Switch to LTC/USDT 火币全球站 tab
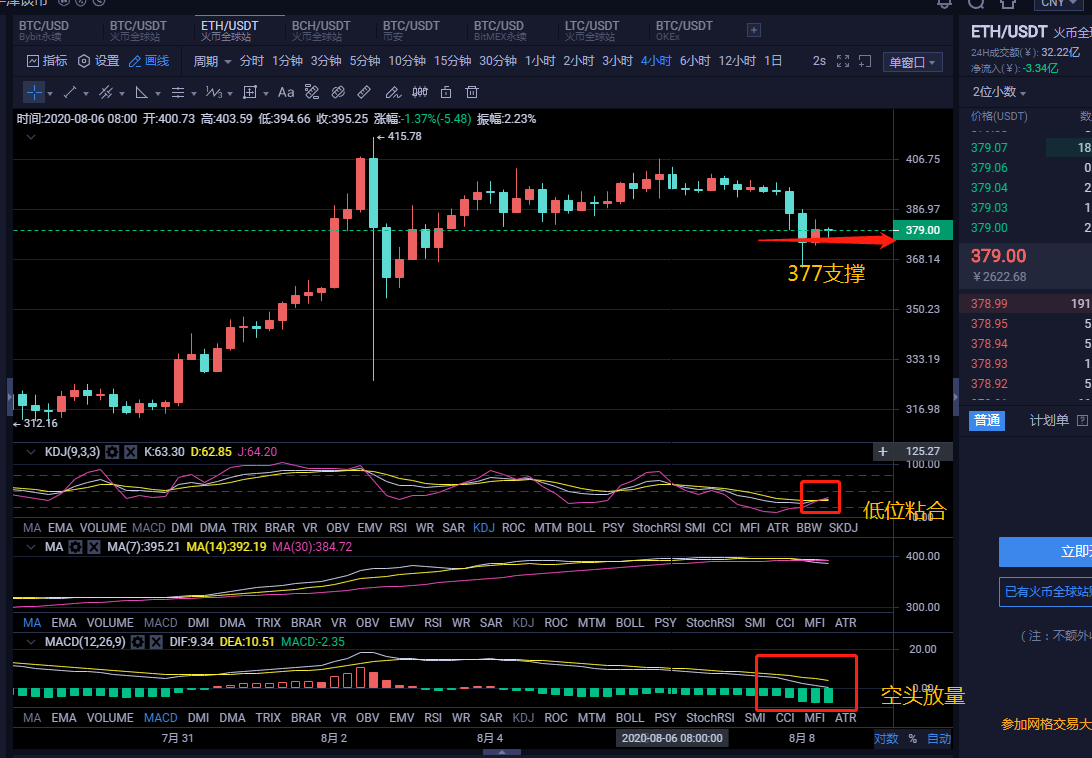Viewport: 1092px width, 758px height. coord(592,30)
